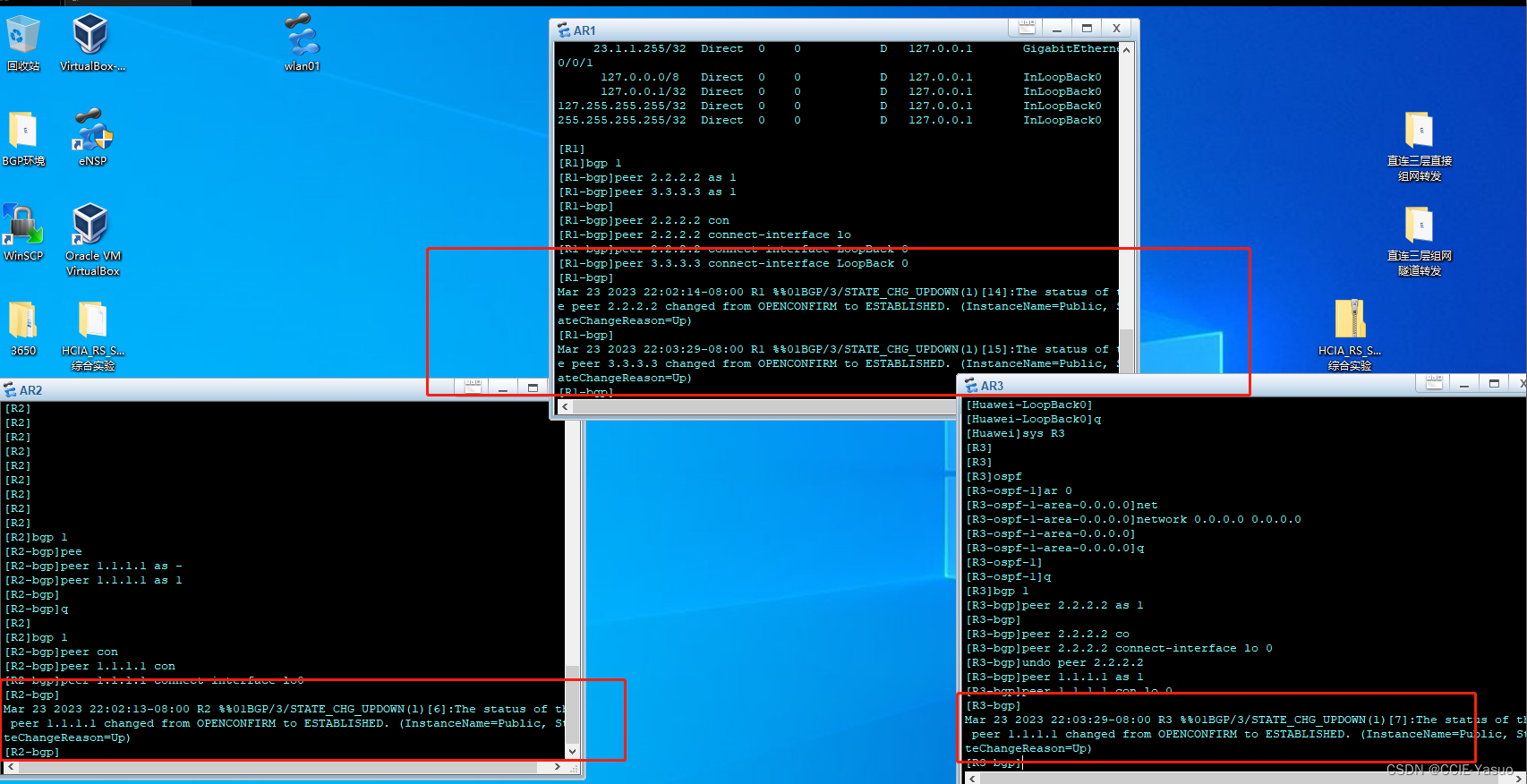Select the VirtualBox installer desktop icon
Screen dimensions: 1527x784
coord(91,43)
